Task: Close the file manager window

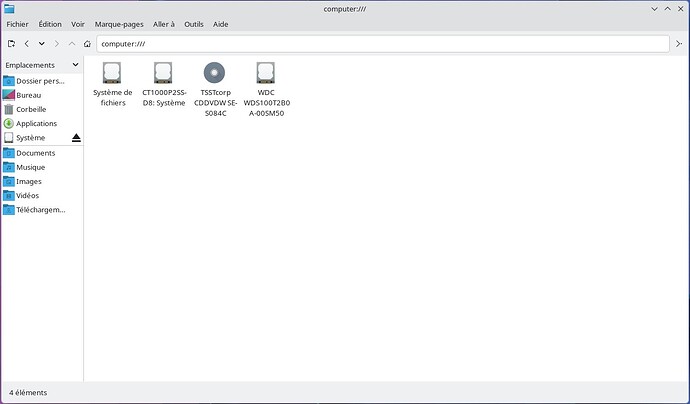Action: click(x=680, y=9)
